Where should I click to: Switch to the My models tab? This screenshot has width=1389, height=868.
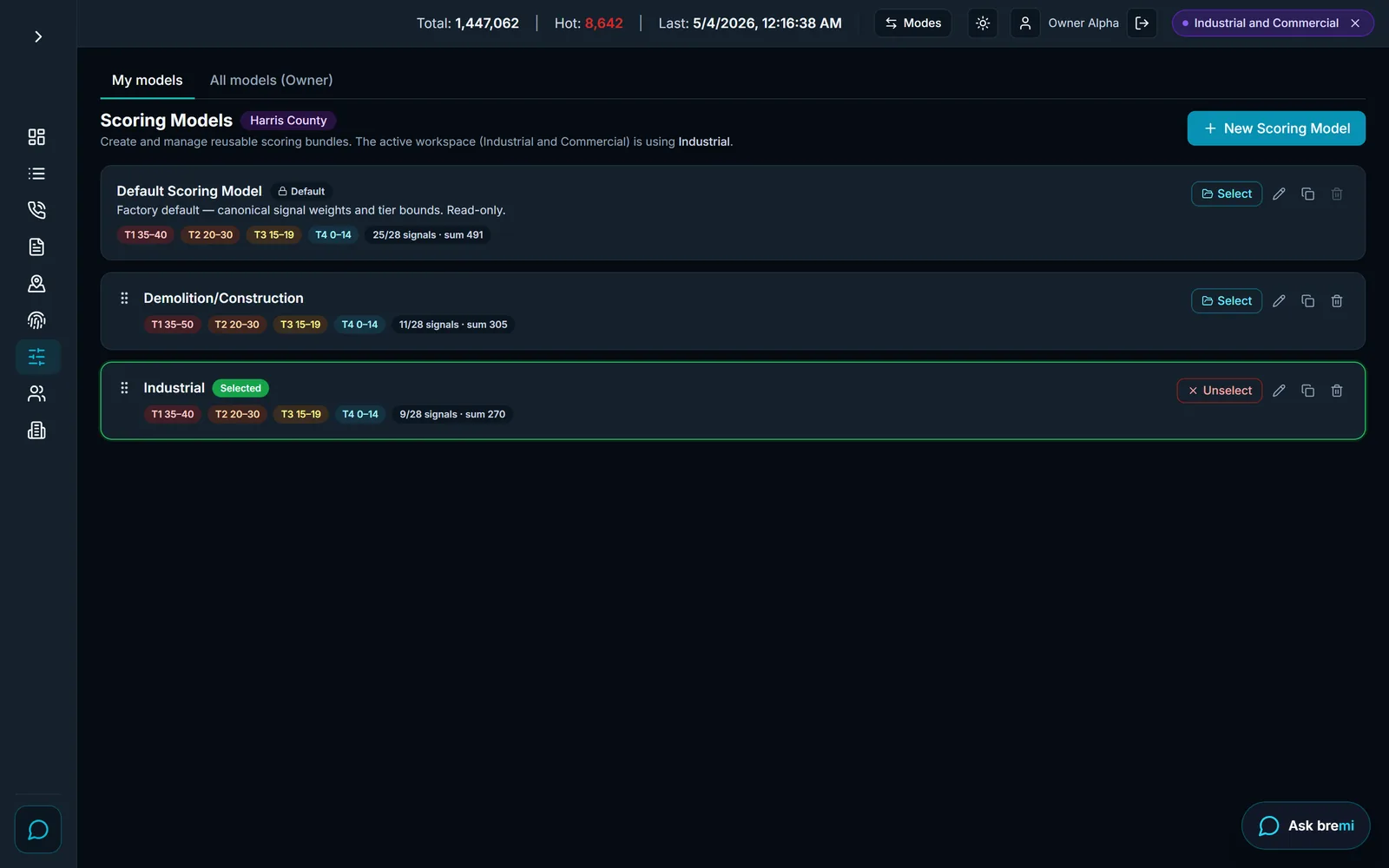pyautogui.click(x=148, y=80)
